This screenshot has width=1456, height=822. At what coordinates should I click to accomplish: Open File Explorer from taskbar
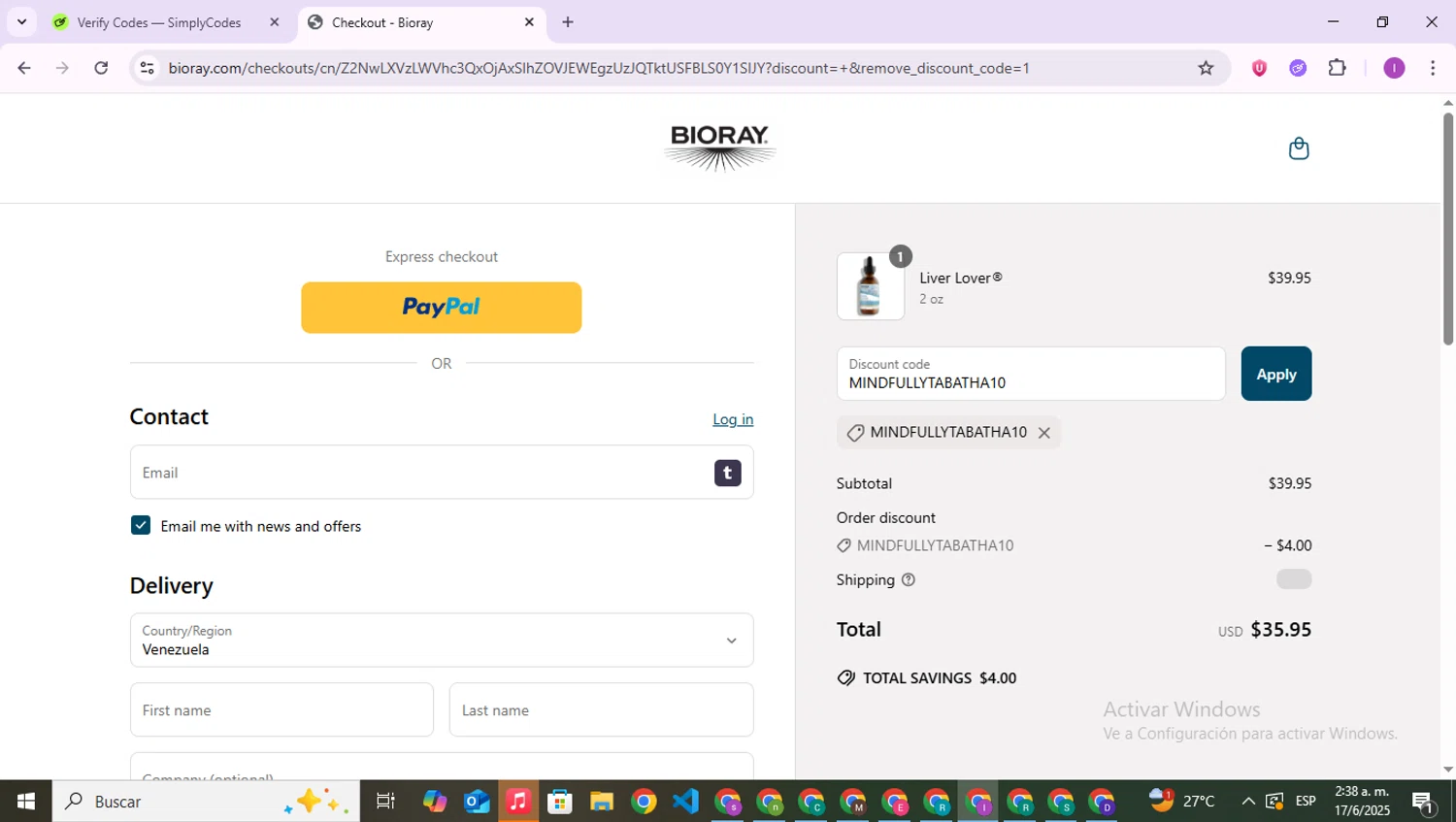tap(602, 802)
